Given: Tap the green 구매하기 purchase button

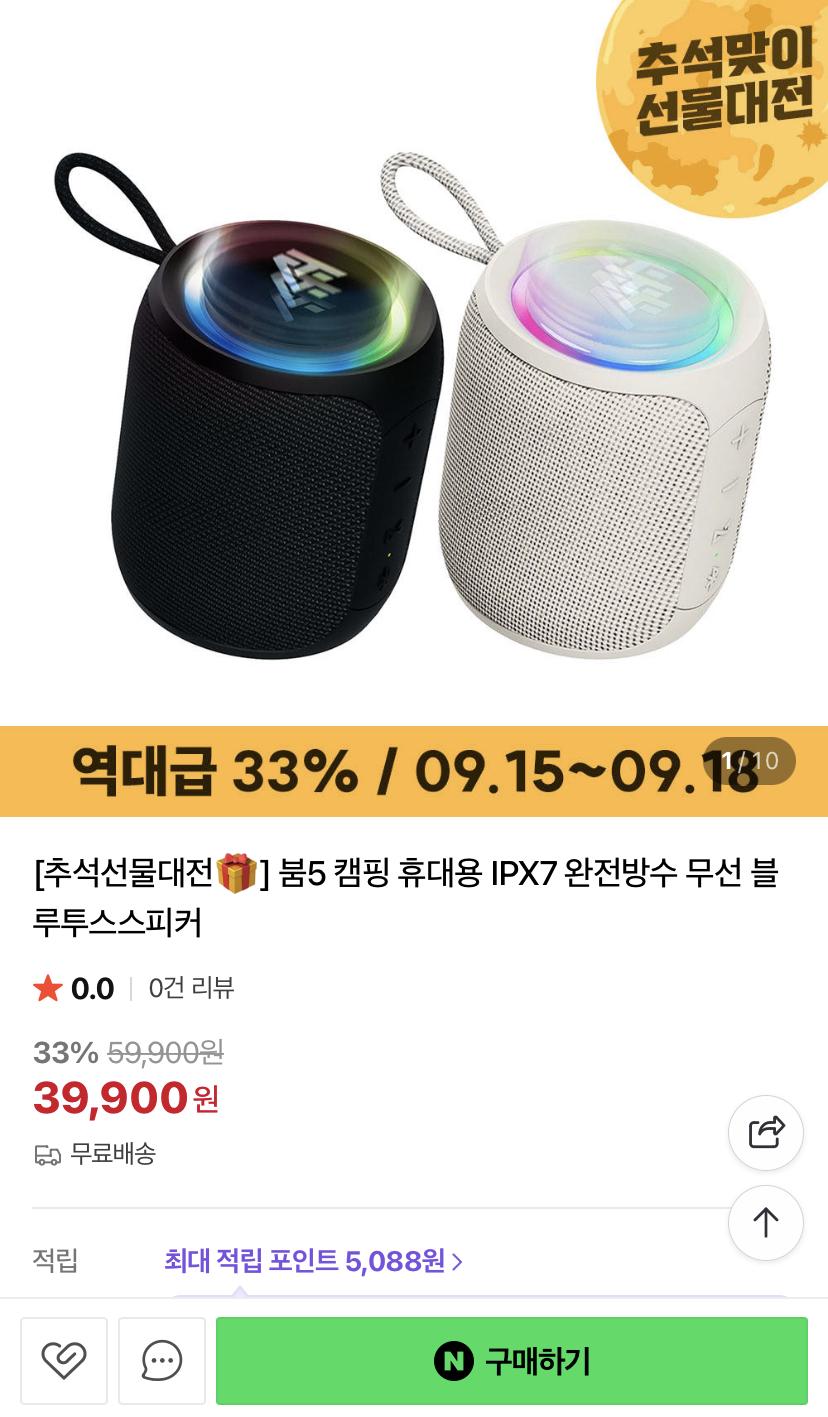Looking at the screenshot, I should (x=512, y=1361).
